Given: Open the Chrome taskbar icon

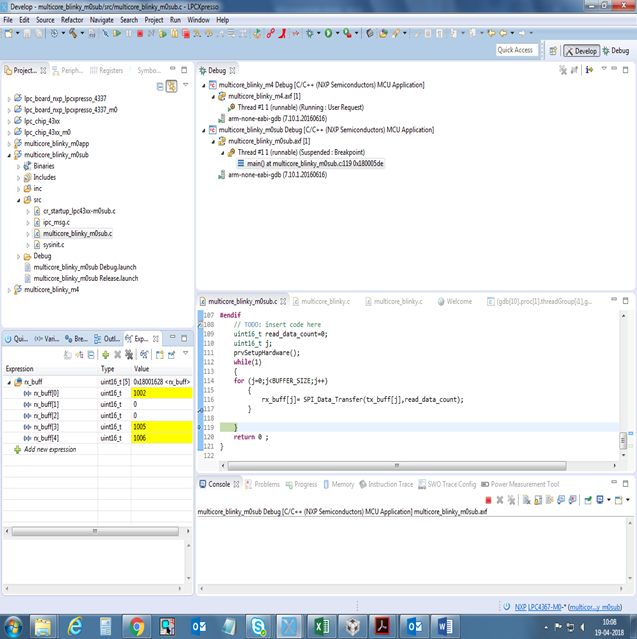Looking at the screenshot, I should (137, 626).
